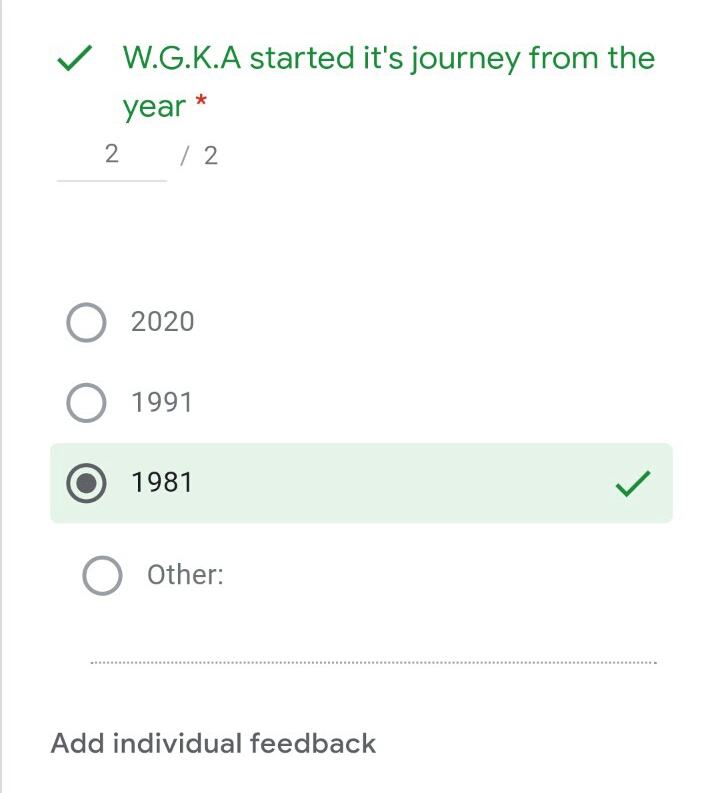Screen dimensions: 720x793
Task: Click the word "year" in the question
Action: pyautogui.click(x=154, y=107)
